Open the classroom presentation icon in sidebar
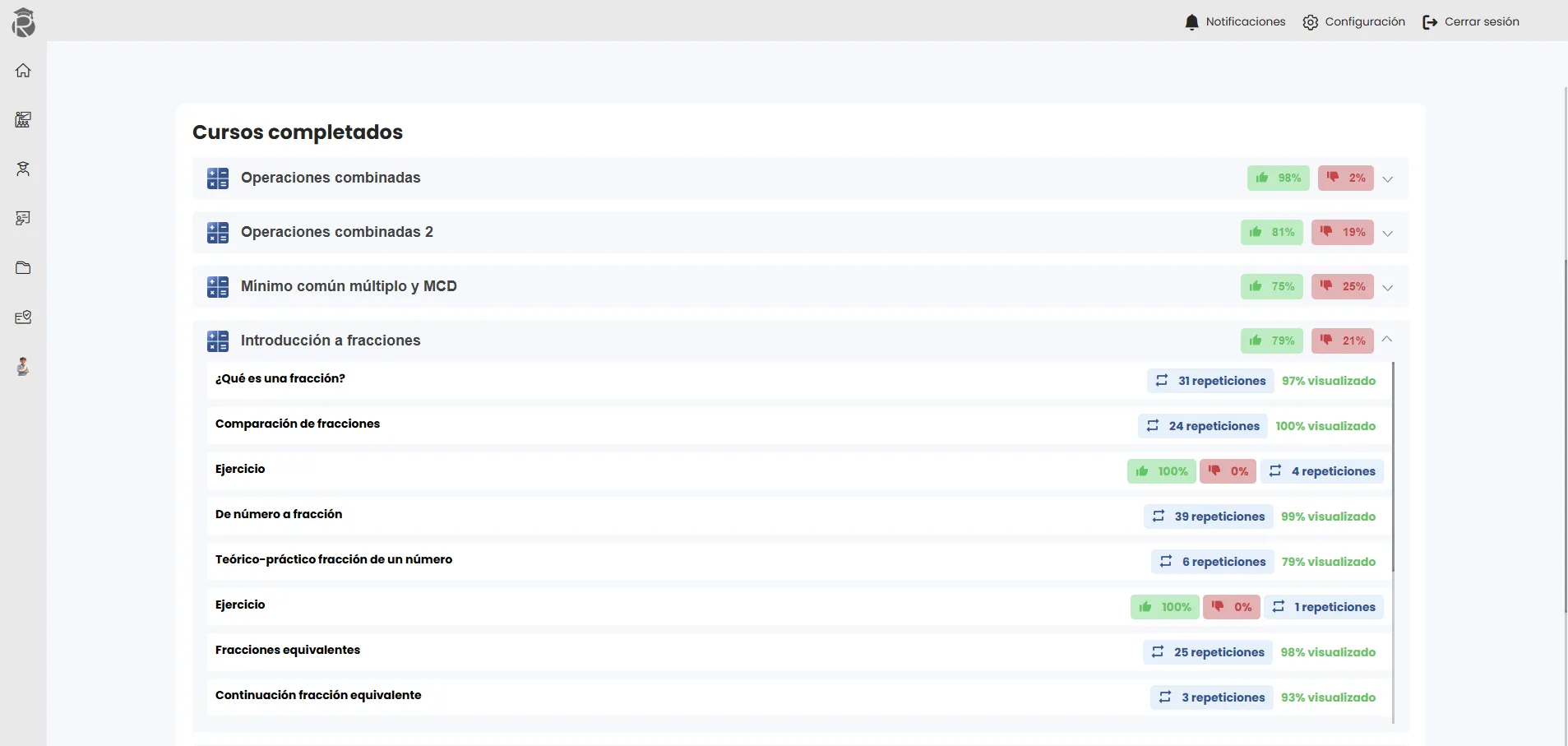Image resolution: width=1568 pixels, height=746 pixels. [x=23, y=120]
